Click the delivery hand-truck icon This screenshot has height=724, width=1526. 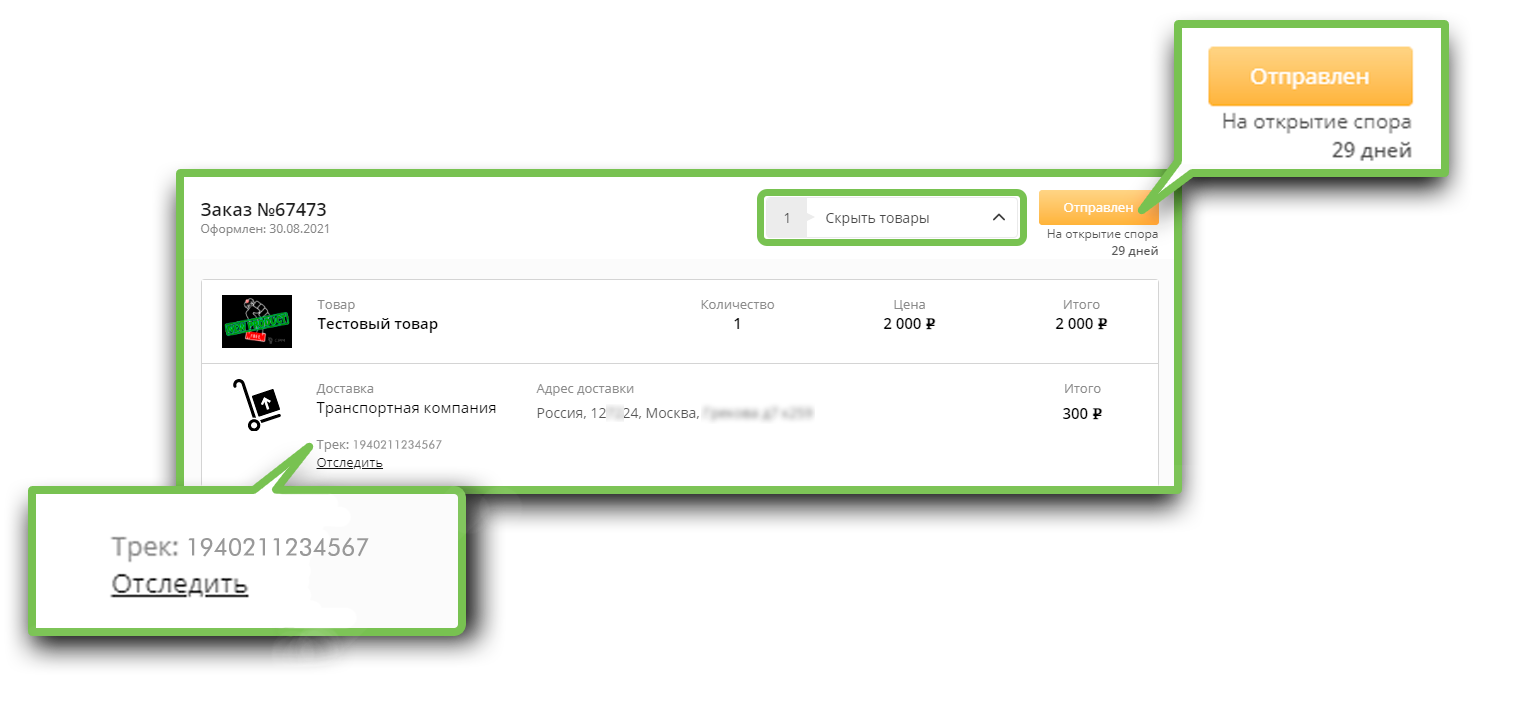[256, 405]
